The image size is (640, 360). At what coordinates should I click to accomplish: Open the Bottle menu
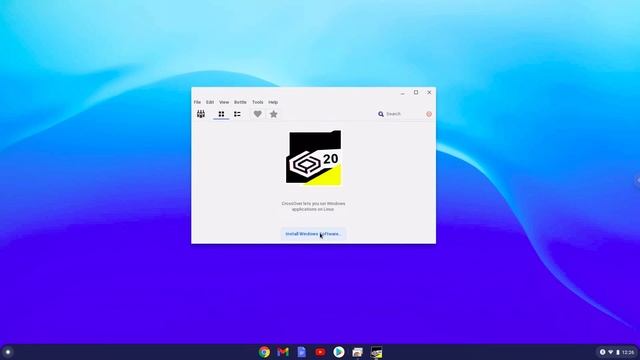point(240,102)
